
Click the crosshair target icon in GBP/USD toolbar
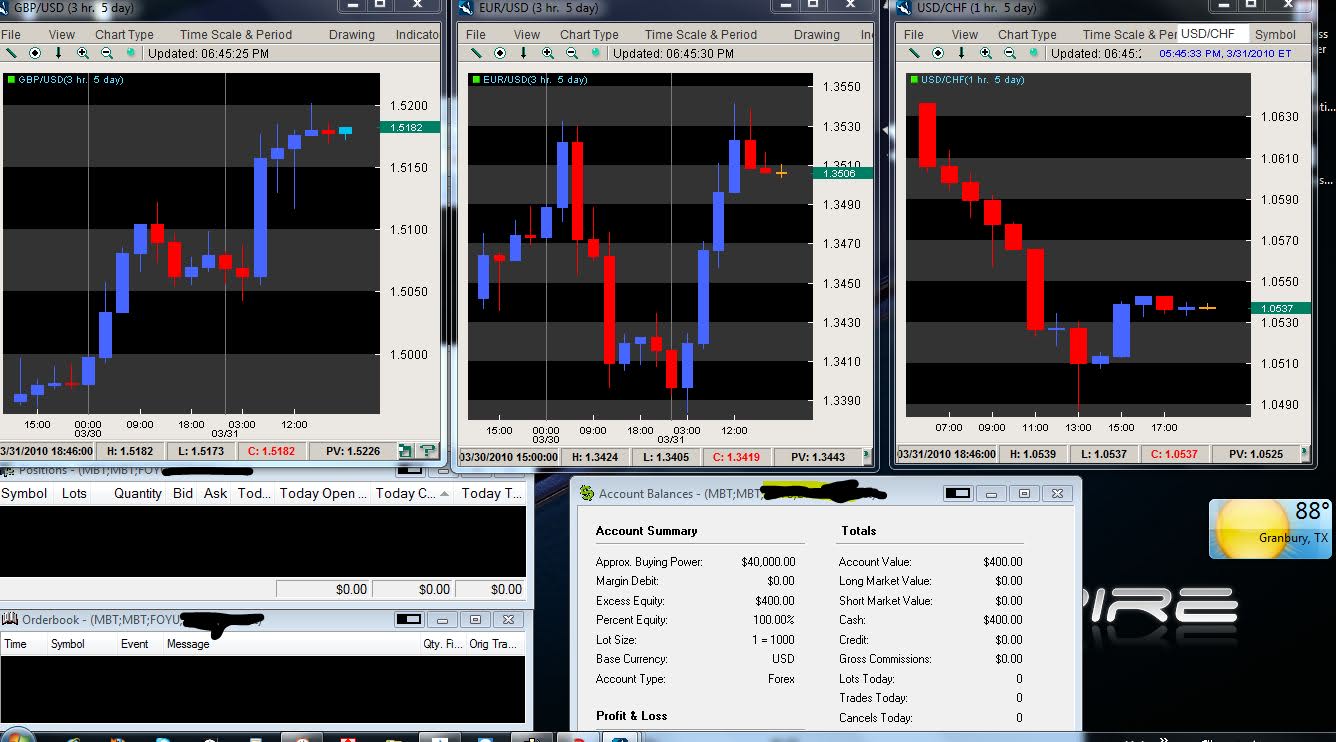[x=35, y=53]
